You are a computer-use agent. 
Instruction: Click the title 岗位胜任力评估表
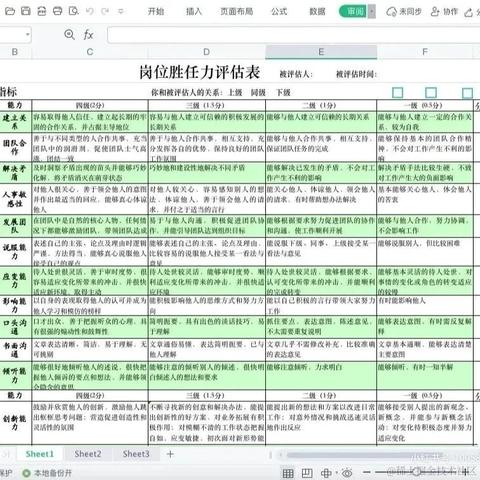coord(200,72)
